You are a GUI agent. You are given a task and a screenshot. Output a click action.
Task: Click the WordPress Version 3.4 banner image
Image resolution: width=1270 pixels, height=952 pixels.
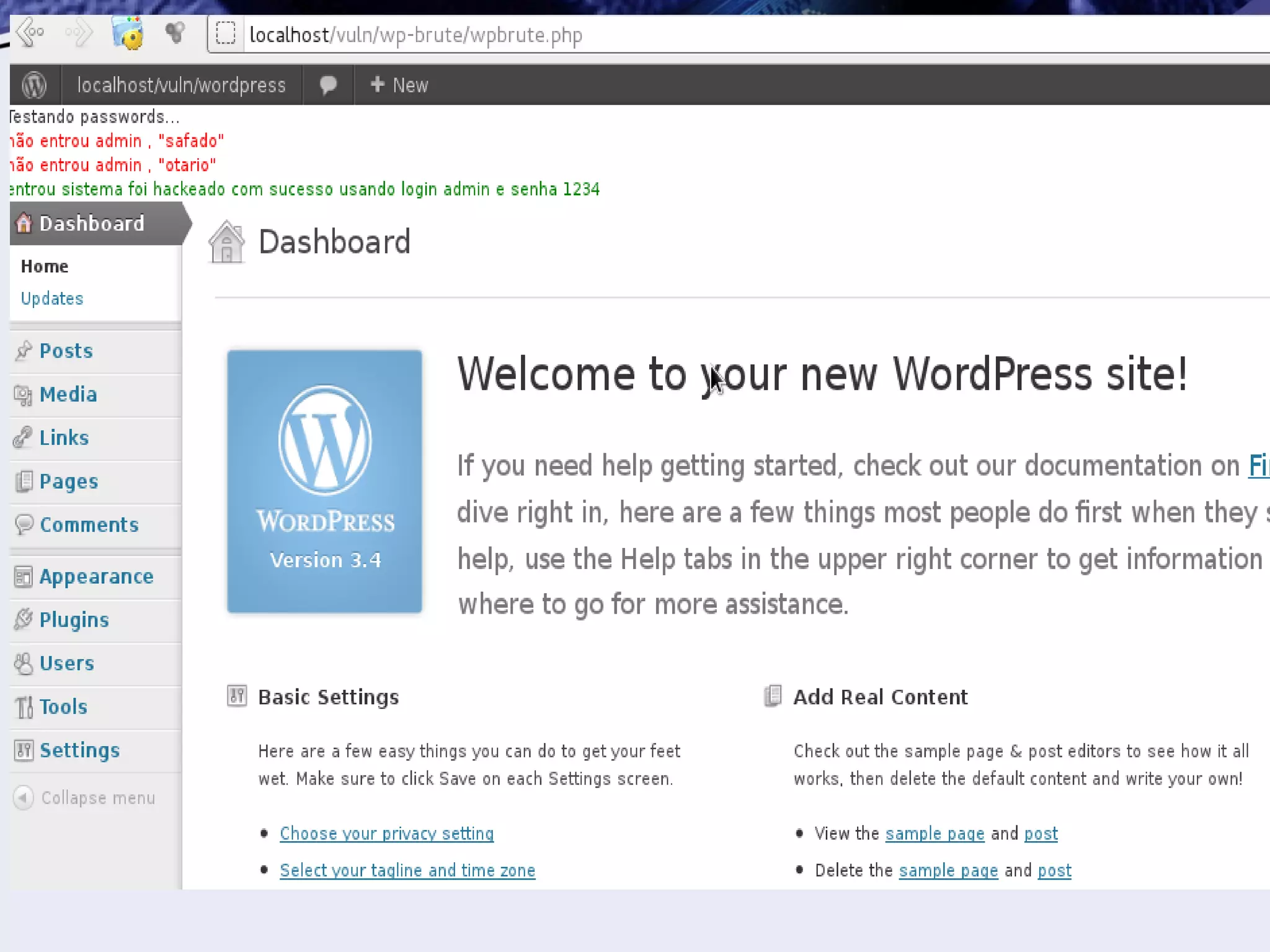click(x=324, y=482)
